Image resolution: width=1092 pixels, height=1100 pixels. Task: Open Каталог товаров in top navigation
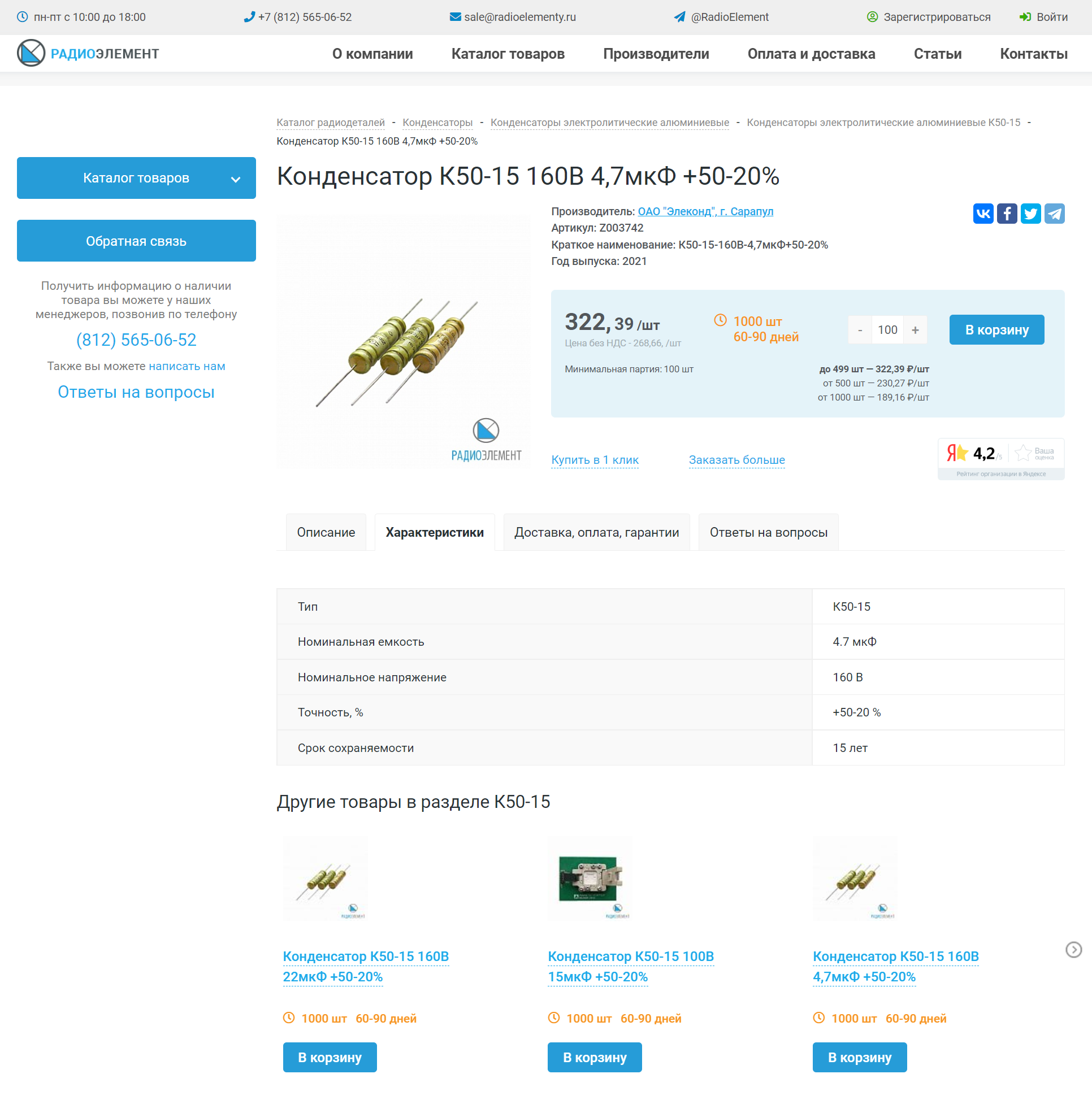click(x=508, y=54)
